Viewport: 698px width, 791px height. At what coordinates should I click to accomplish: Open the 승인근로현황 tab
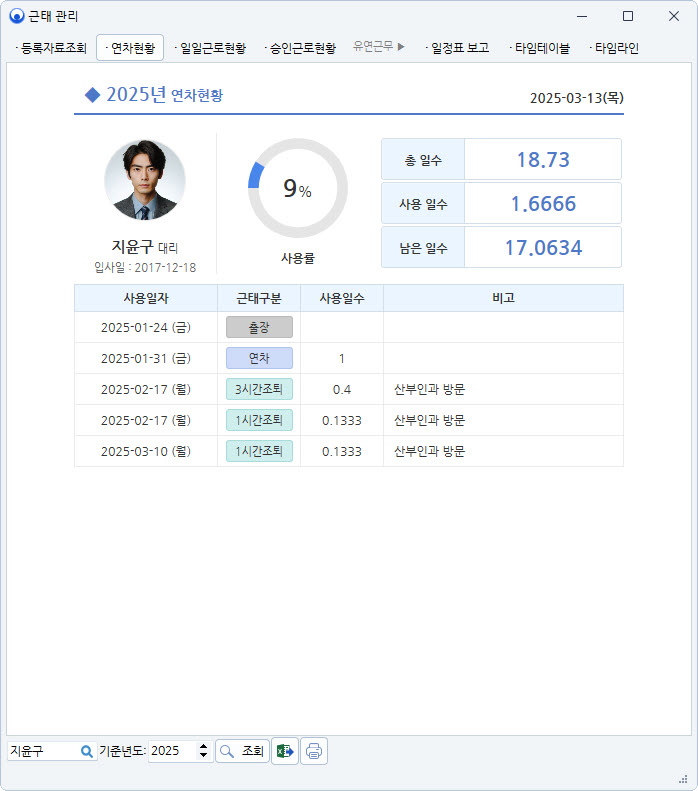(x=301, y=47)
